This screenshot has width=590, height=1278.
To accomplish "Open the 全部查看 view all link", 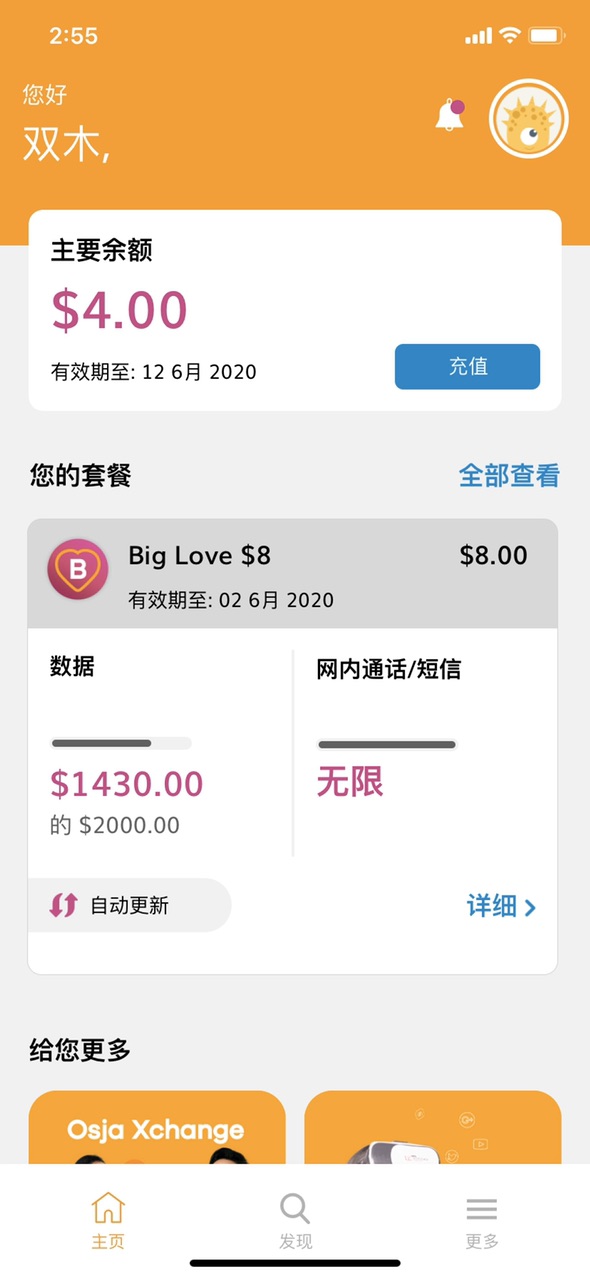I will coord(509,476).
